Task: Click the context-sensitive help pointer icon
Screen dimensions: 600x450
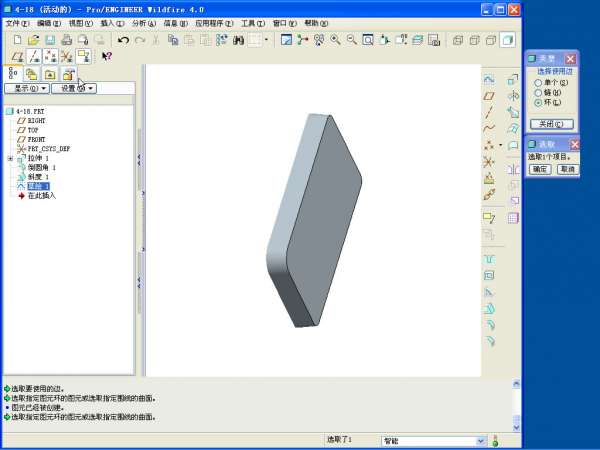Action: click(x=107, y=56)
